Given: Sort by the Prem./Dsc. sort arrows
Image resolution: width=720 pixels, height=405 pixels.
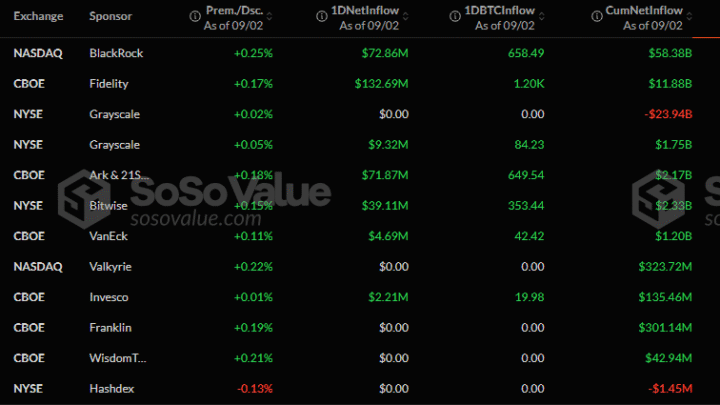Looking at the screenshot, I should pyautogui.click(x=270, y=17).
